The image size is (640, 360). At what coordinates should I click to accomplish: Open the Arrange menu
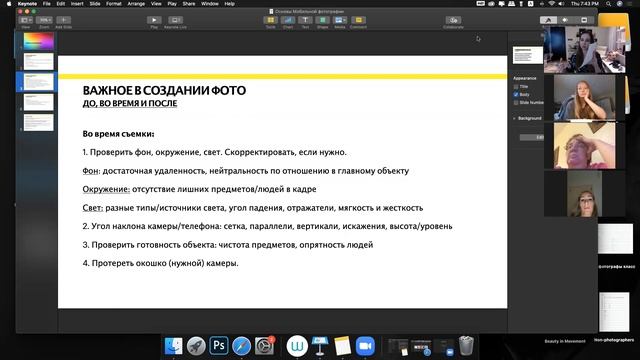[x=136, y=4]
